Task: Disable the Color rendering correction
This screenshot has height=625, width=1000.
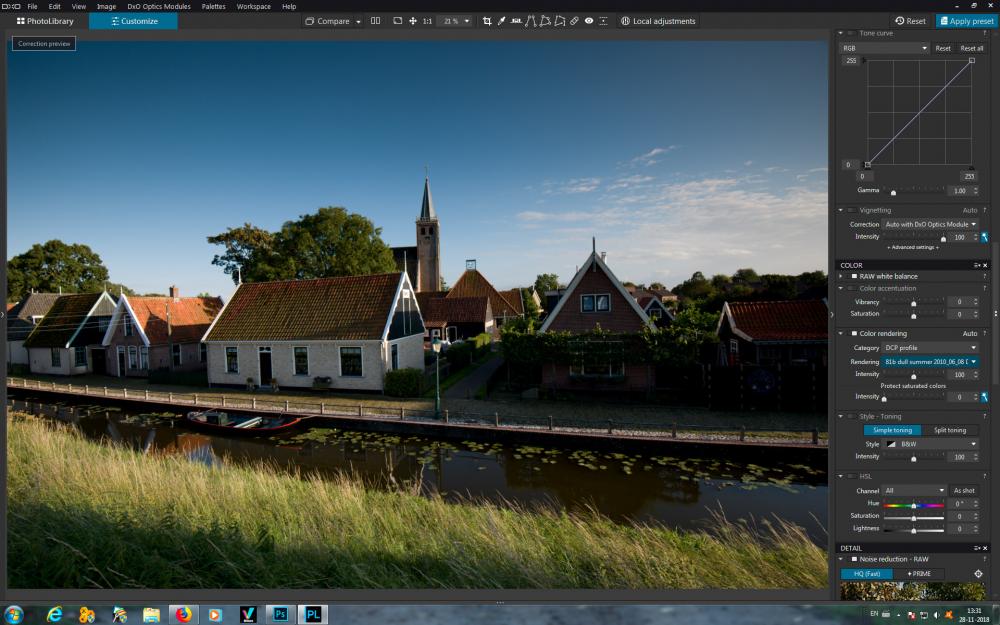Action: (x=854, y=334)
